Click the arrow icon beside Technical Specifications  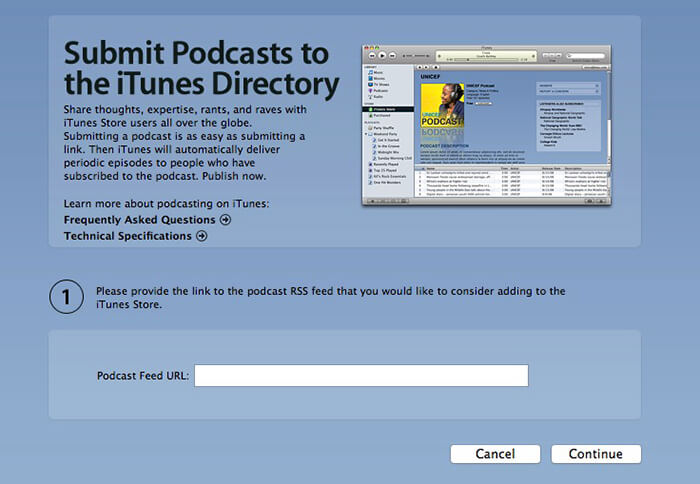point(202,236)
